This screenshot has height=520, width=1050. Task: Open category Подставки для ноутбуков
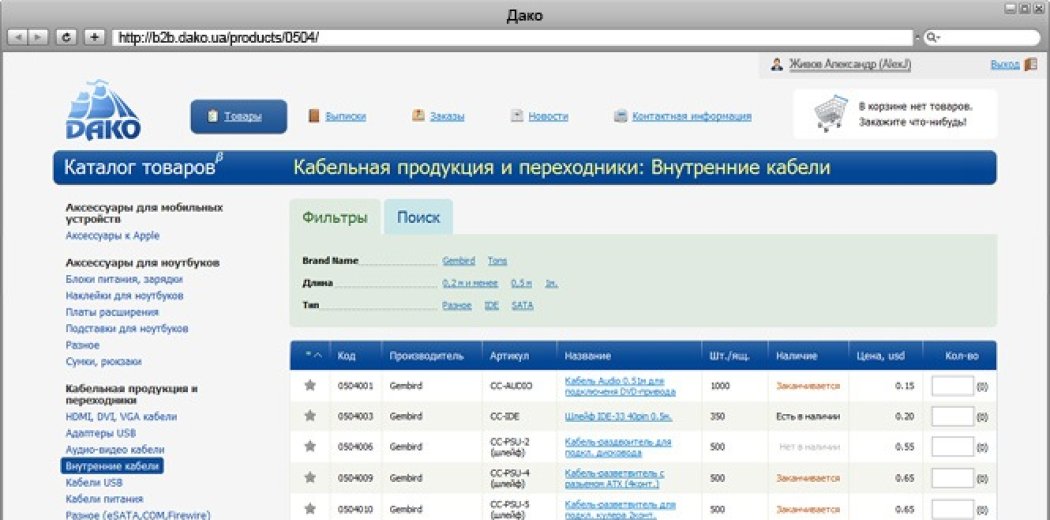tap(127, 329)
